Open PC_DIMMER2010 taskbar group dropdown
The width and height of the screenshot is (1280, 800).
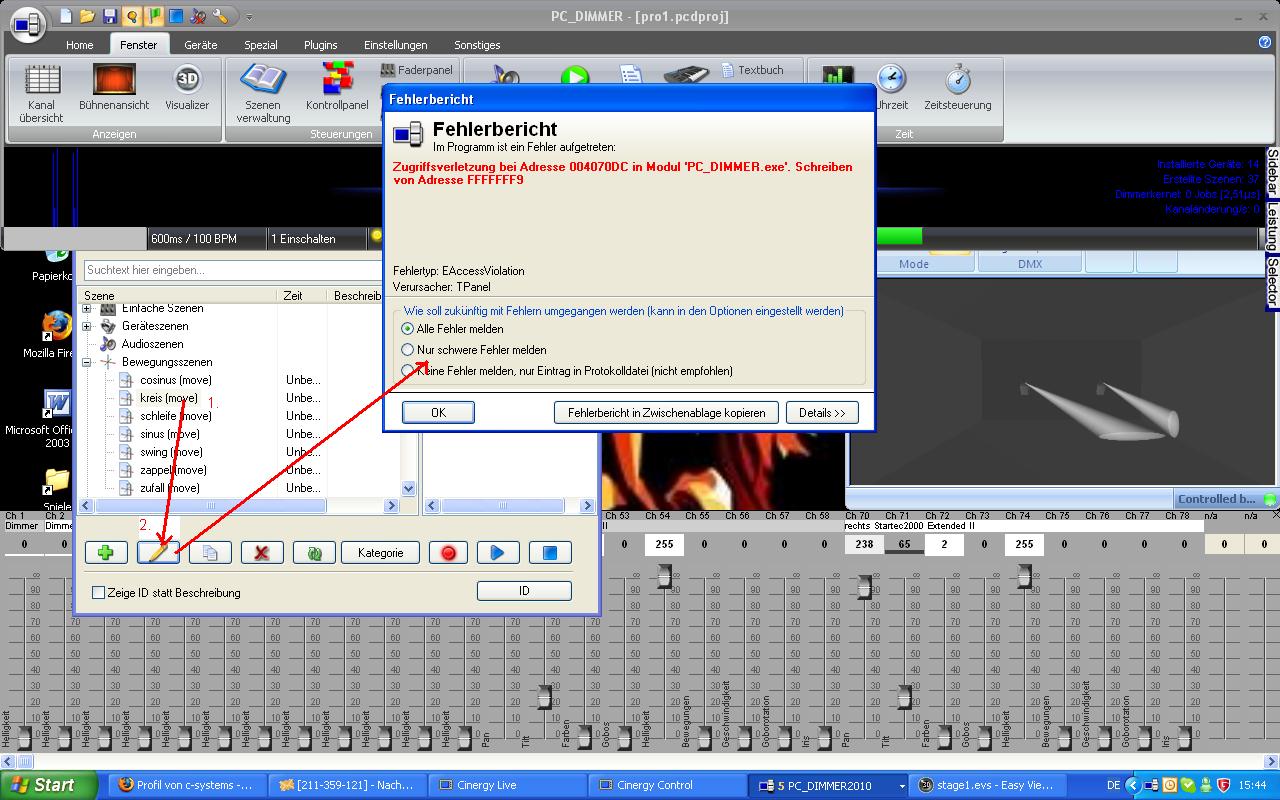point(902,786)
